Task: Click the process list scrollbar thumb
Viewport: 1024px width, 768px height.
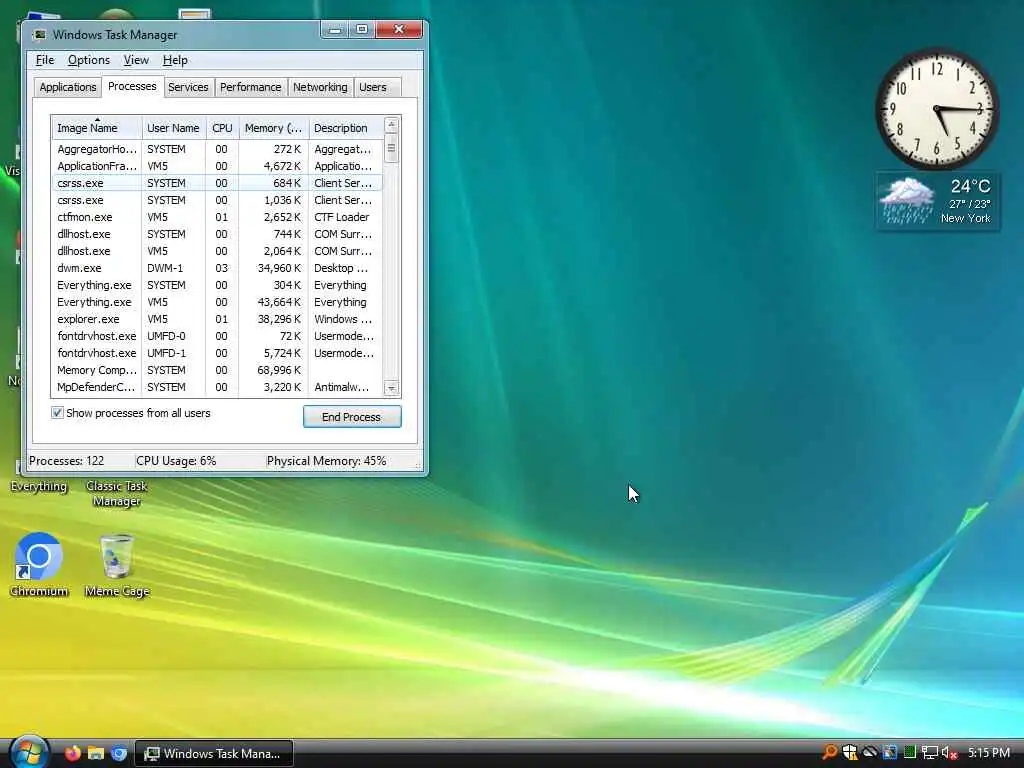Action: [x=391, y=148]
